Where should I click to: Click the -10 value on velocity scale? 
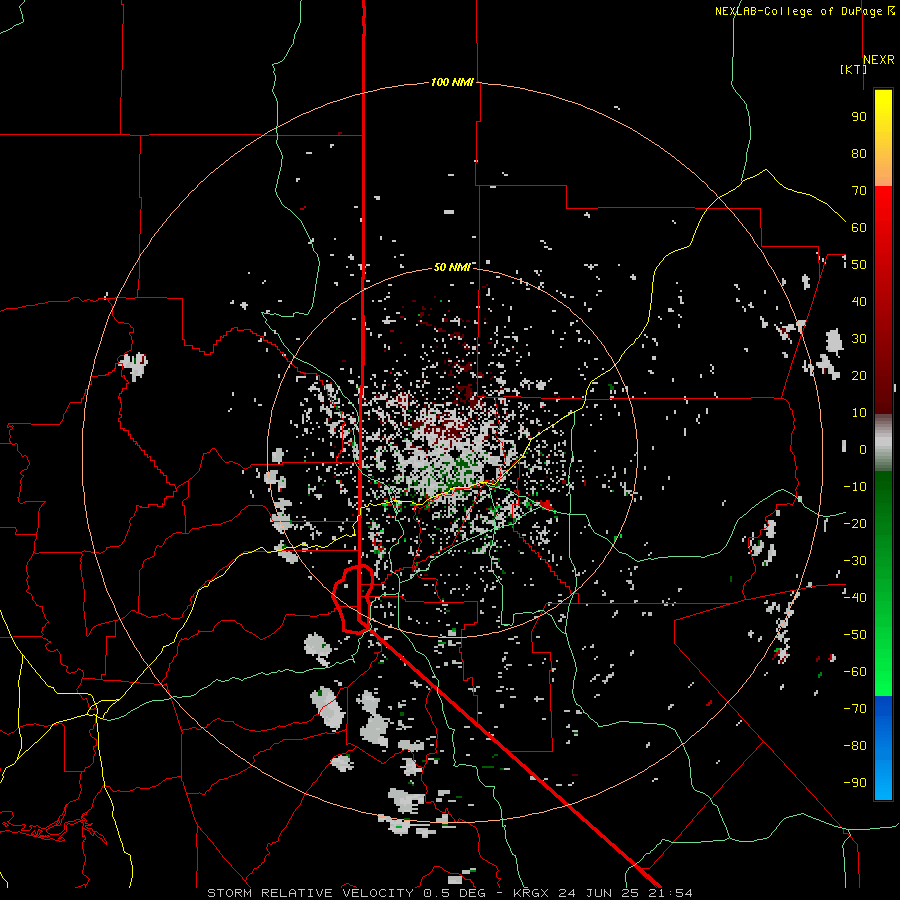855,487
